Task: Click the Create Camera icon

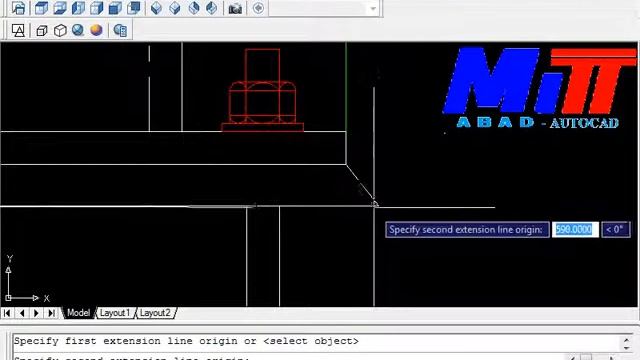Action: pyautogui.click(x=235, y=9)
